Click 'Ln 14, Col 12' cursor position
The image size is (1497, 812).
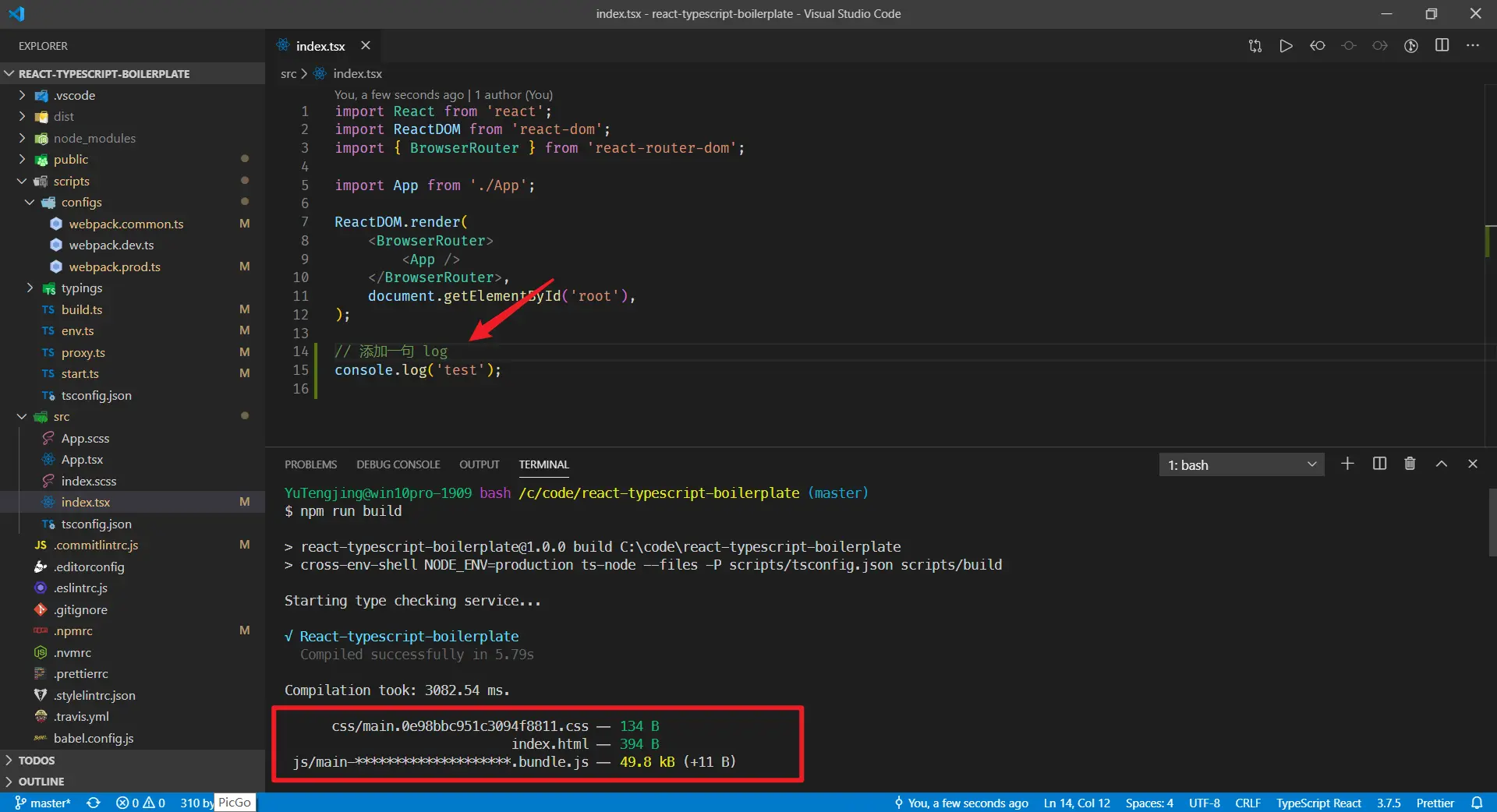click(1077, 803)
